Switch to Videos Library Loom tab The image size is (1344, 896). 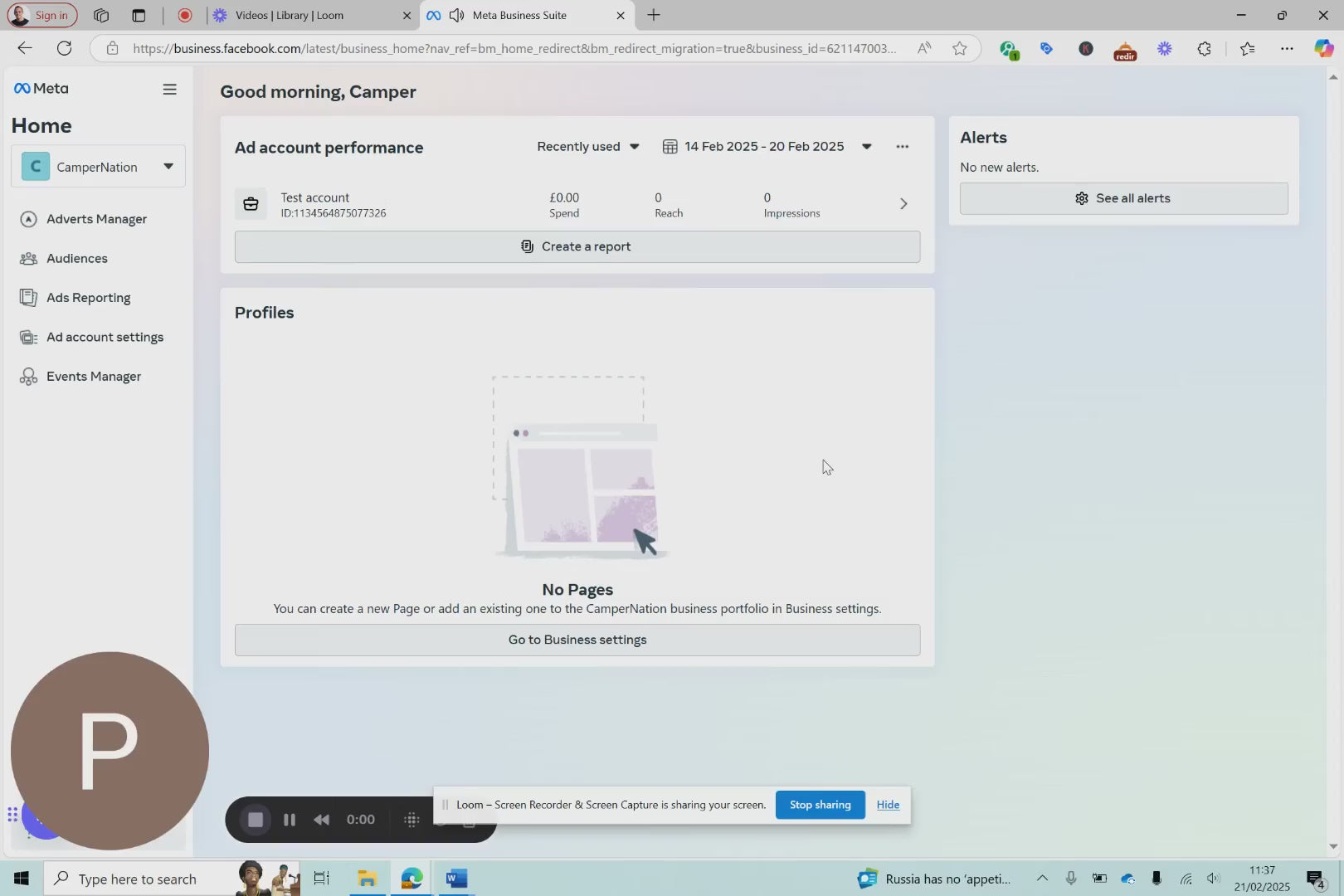tap(290, 15)
